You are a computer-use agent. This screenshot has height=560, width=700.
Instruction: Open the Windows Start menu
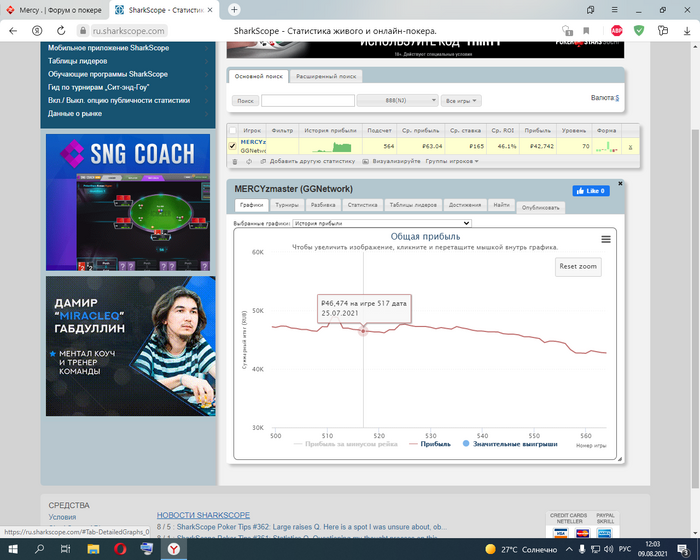pyautogui.click(x=13, y=549)
